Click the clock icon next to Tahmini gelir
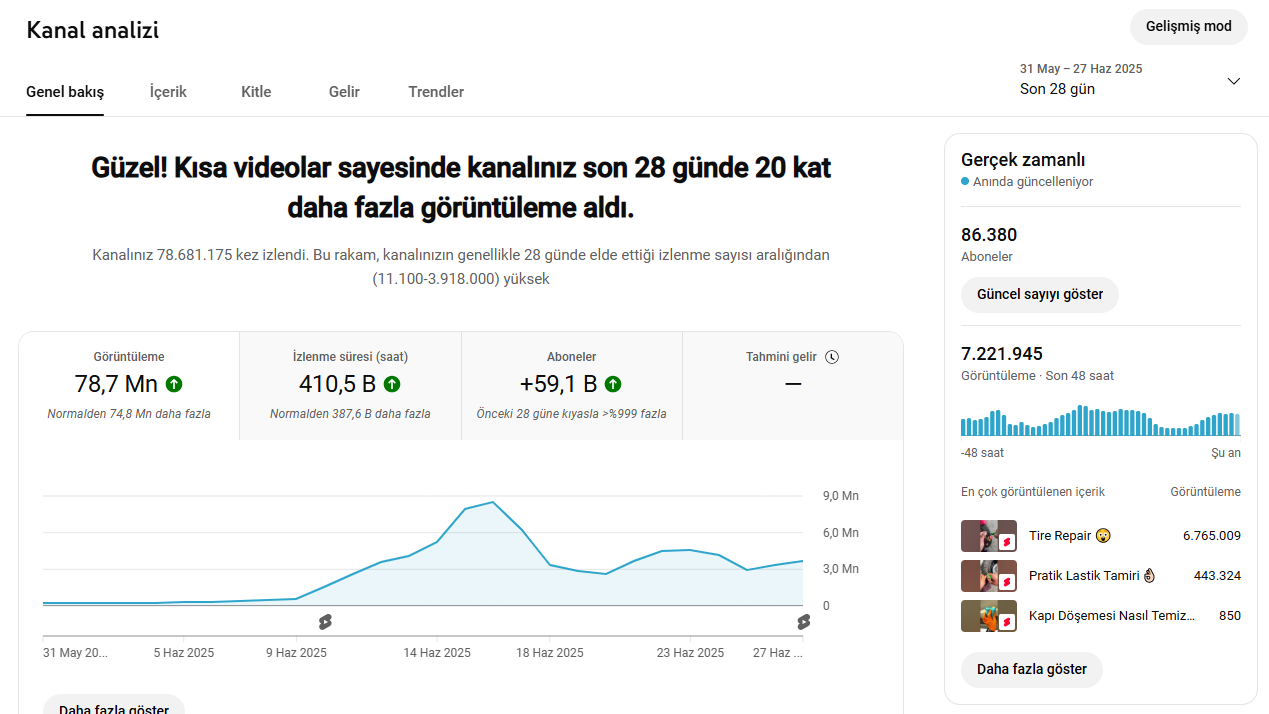This screenshot has height=714, width=1269. (832, 357)
